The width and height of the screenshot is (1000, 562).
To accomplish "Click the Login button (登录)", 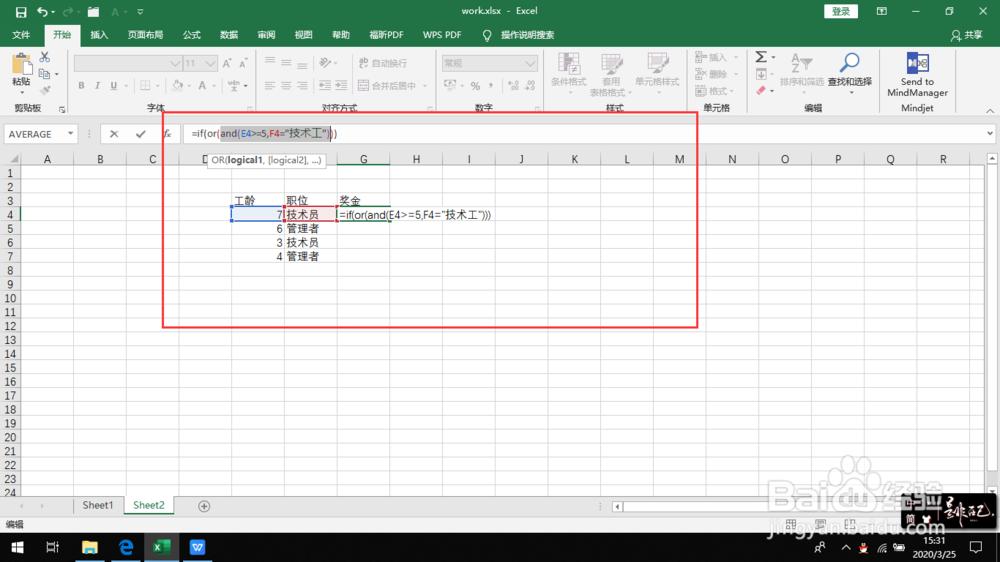I will click(841, 11).
